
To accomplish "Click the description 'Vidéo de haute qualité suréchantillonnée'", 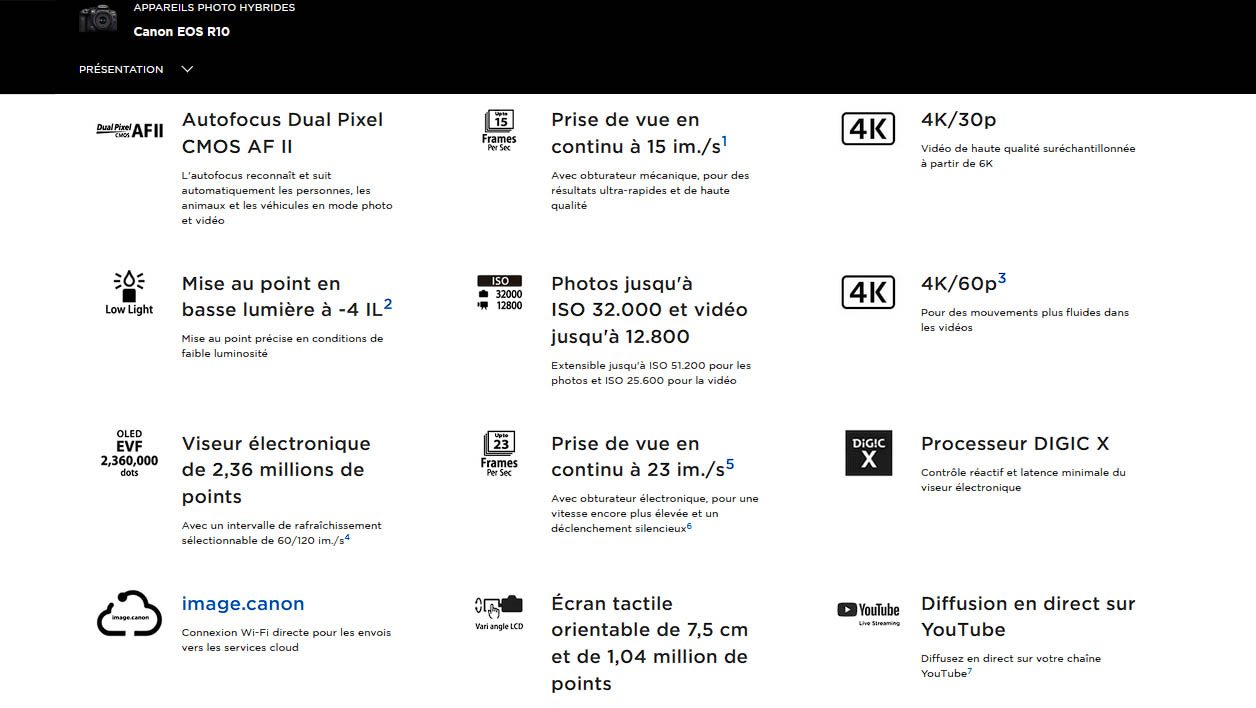I will point(1028,156).
